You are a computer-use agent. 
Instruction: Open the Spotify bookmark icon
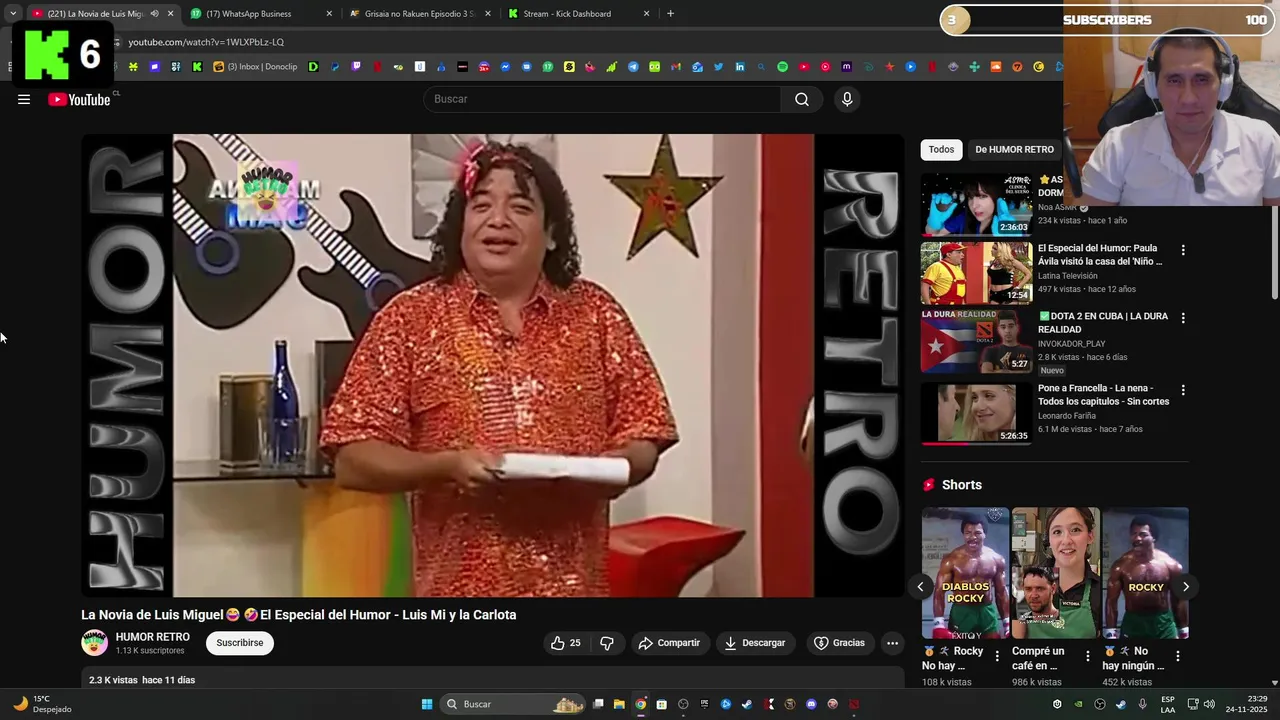point(782,67)
